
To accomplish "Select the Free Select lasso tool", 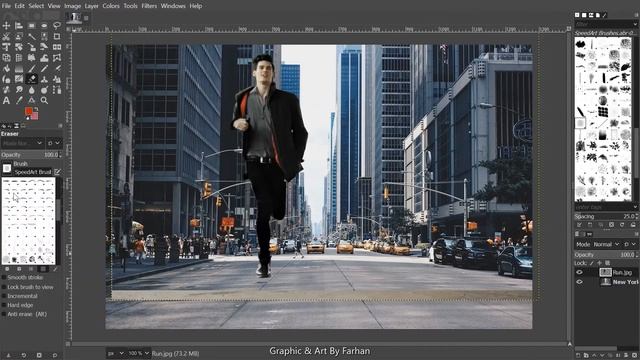I will tap(57, 26).
